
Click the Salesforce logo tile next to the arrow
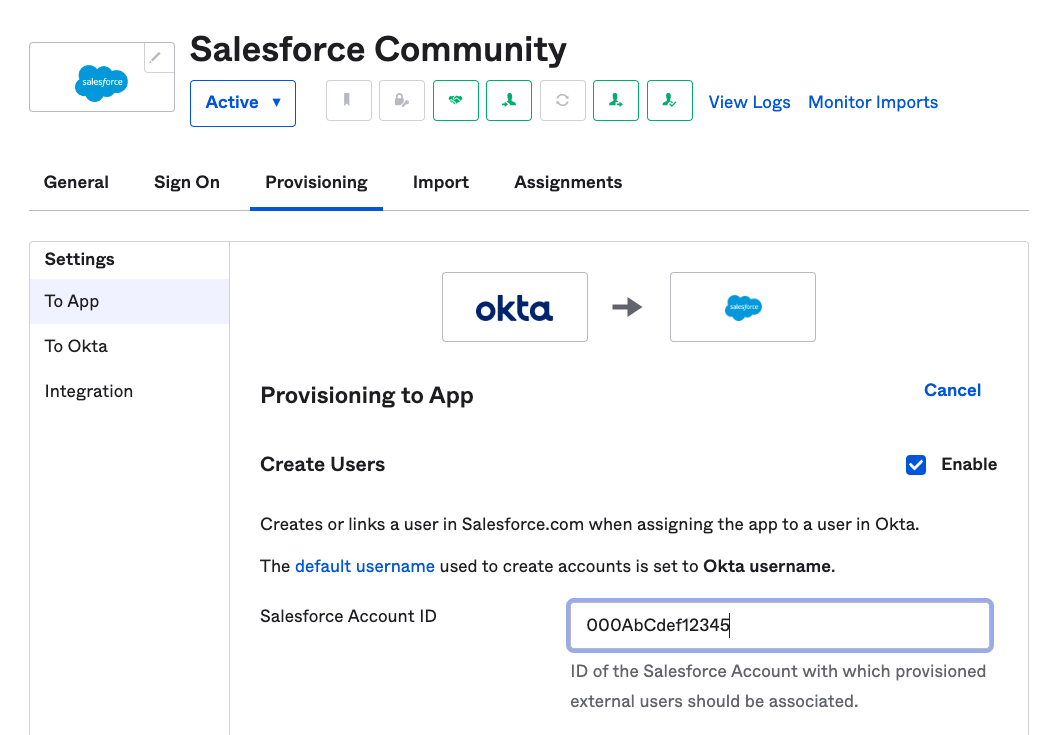(742, 306)
